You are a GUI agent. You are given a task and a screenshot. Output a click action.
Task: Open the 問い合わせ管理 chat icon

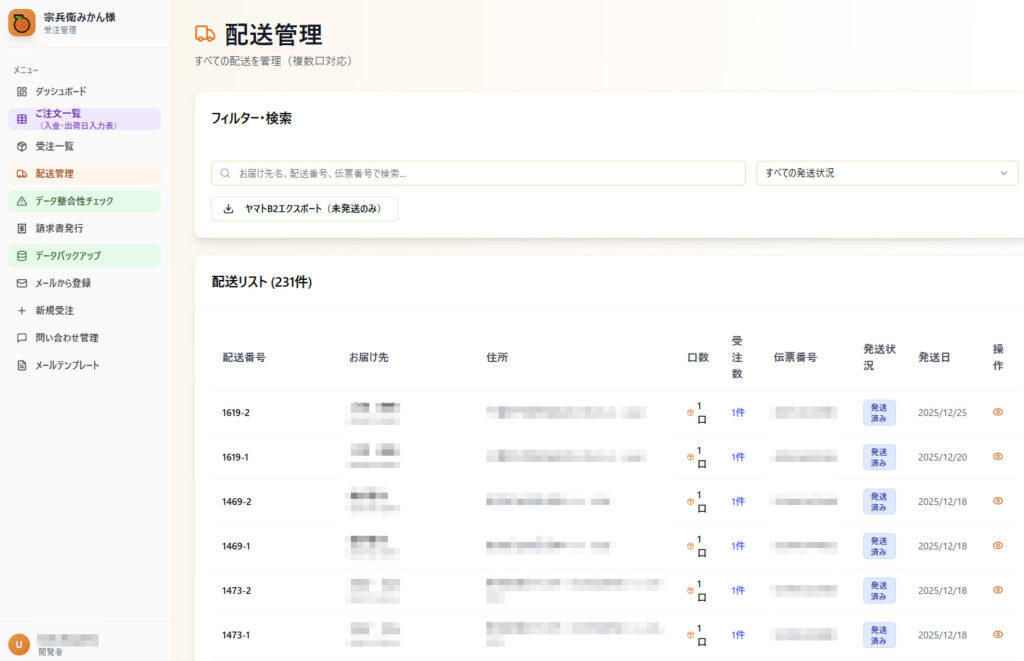click(x=20, y=337)
